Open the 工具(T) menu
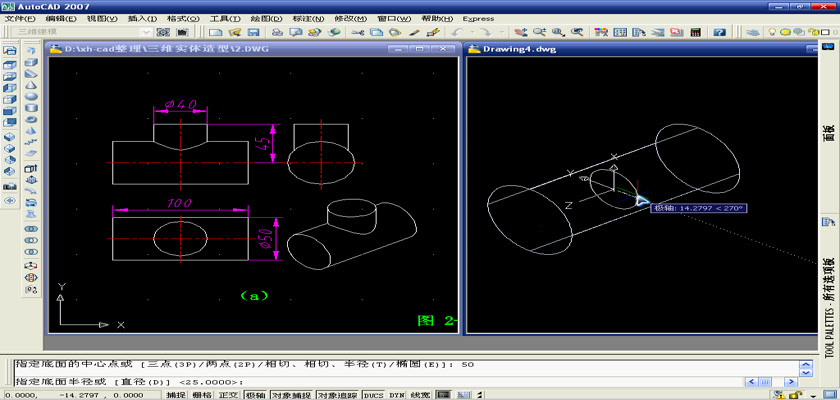 (225, 19)
